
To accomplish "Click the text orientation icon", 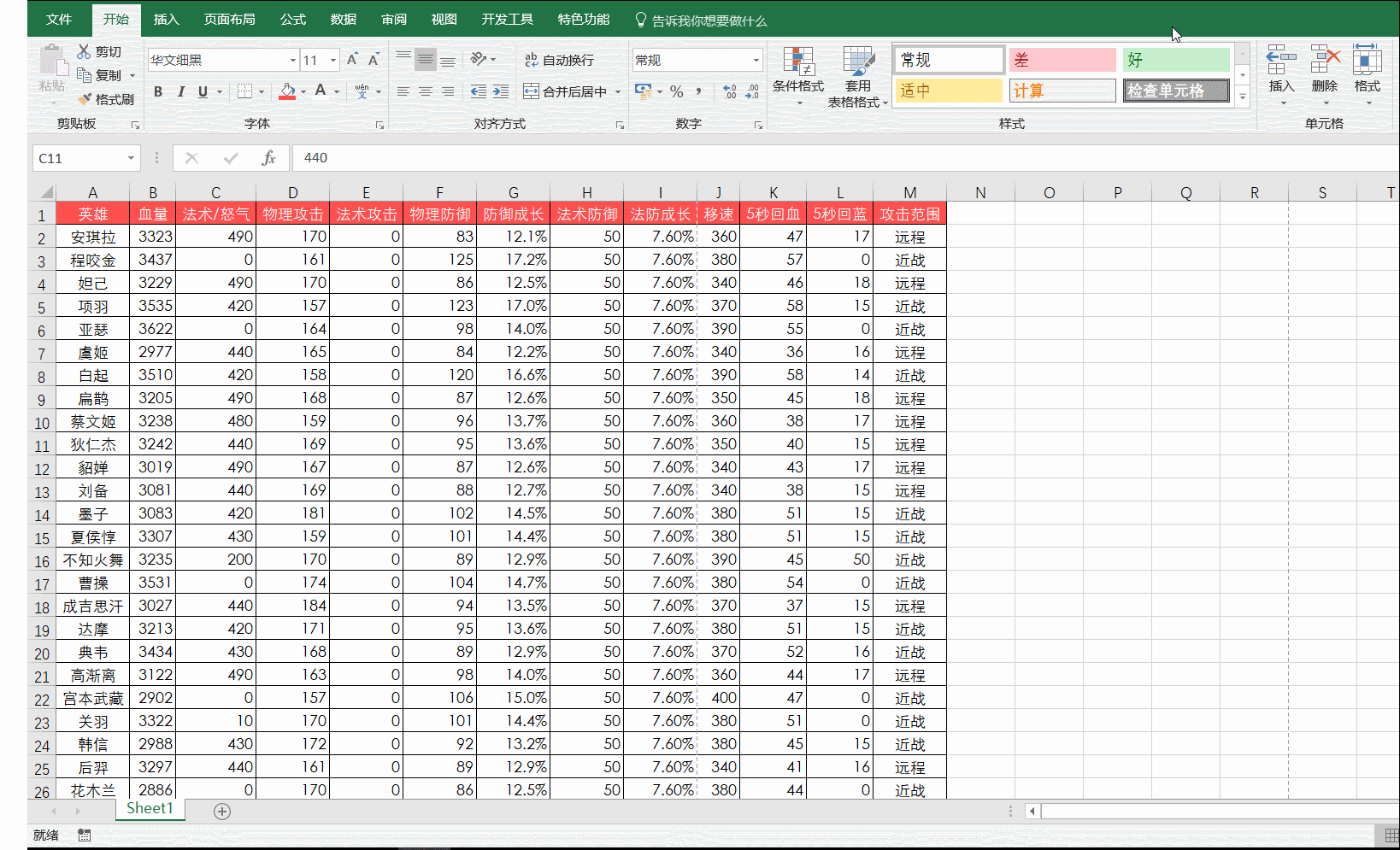I will click(x=479, y=59).
